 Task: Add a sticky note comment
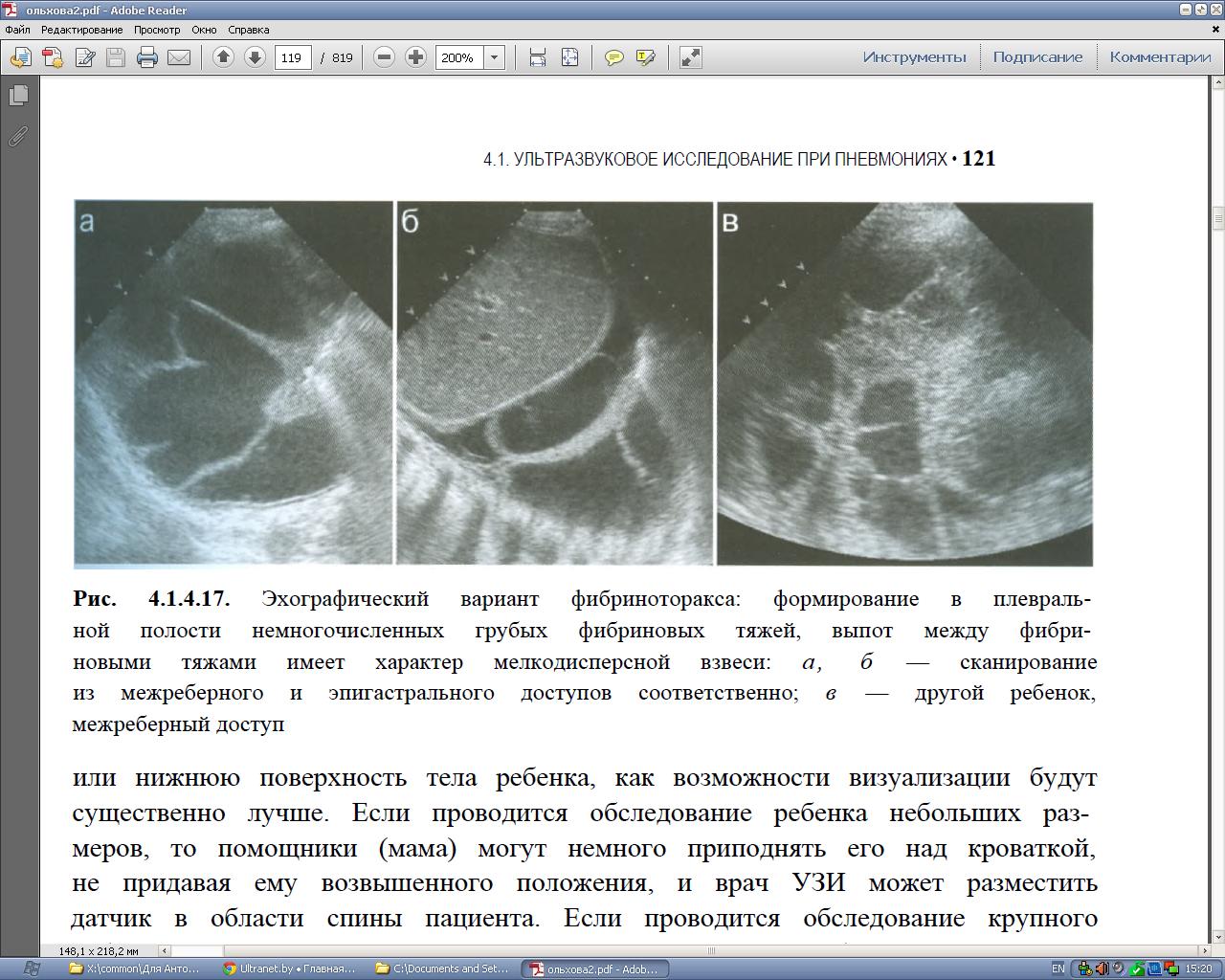tap(614, 57)
